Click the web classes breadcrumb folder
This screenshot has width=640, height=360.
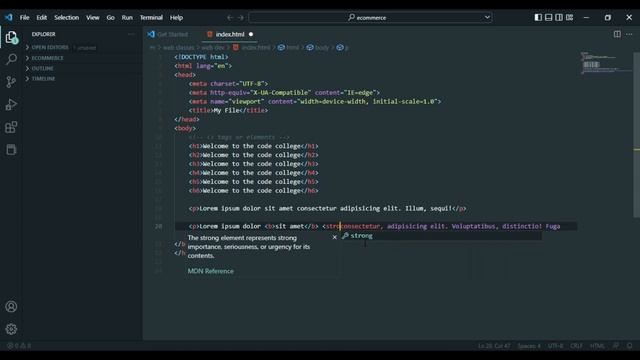[178, 47]
